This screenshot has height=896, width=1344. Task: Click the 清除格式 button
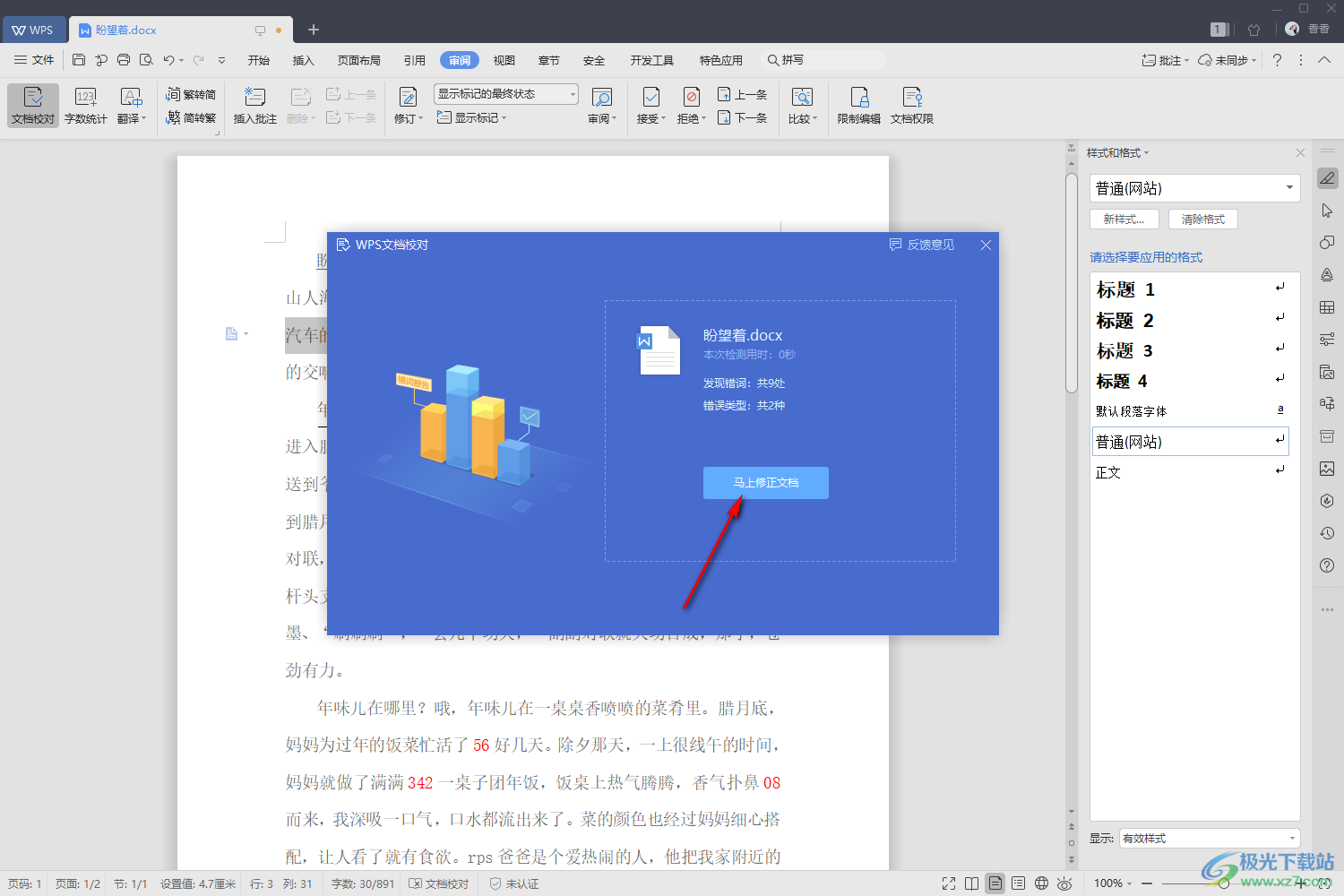(1203, 220)
